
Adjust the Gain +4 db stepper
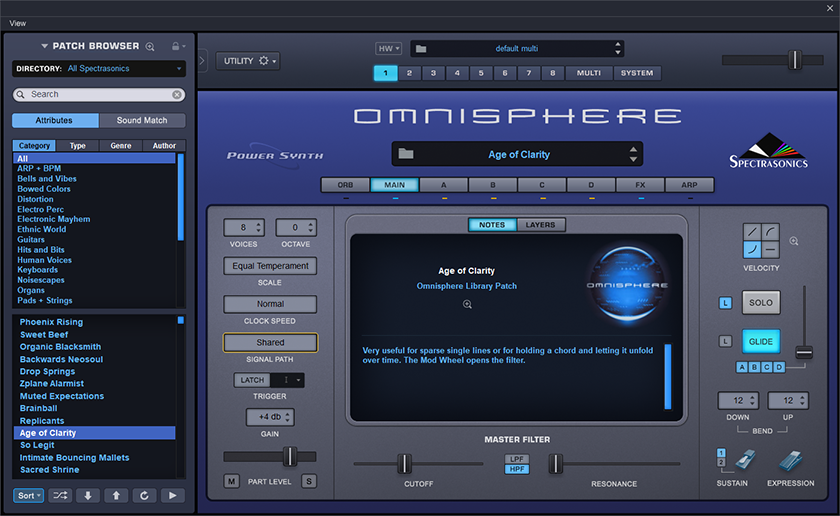(288, 417)
